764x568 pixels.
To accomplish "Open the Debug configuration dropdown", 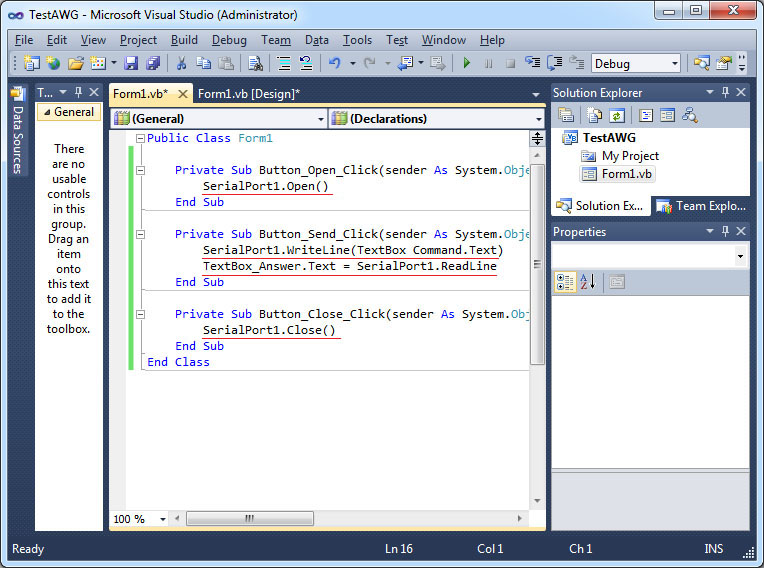I will 675,64.
